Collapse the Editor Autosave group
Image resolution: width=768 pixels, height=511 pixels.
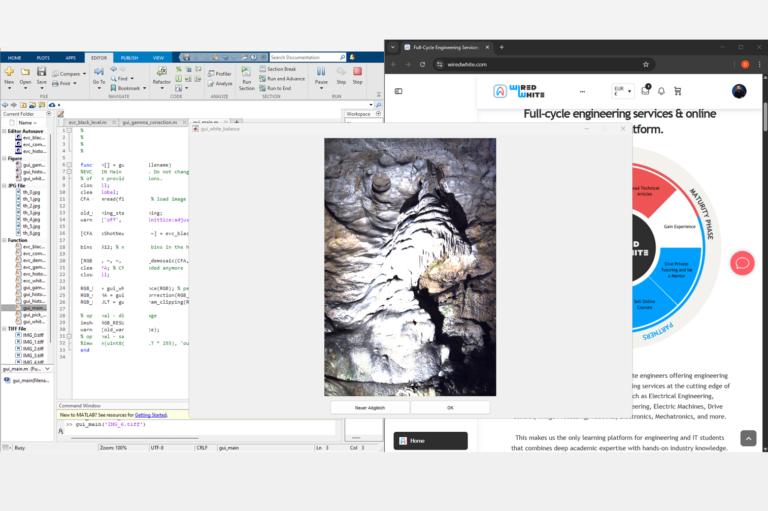point(4,131)
